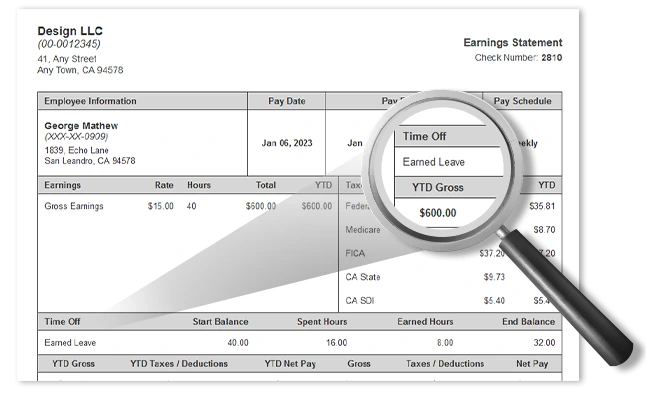The image size is (646, 395).
Task: Click the Jan 06, 2023 pay date
Action: (287, 143)
